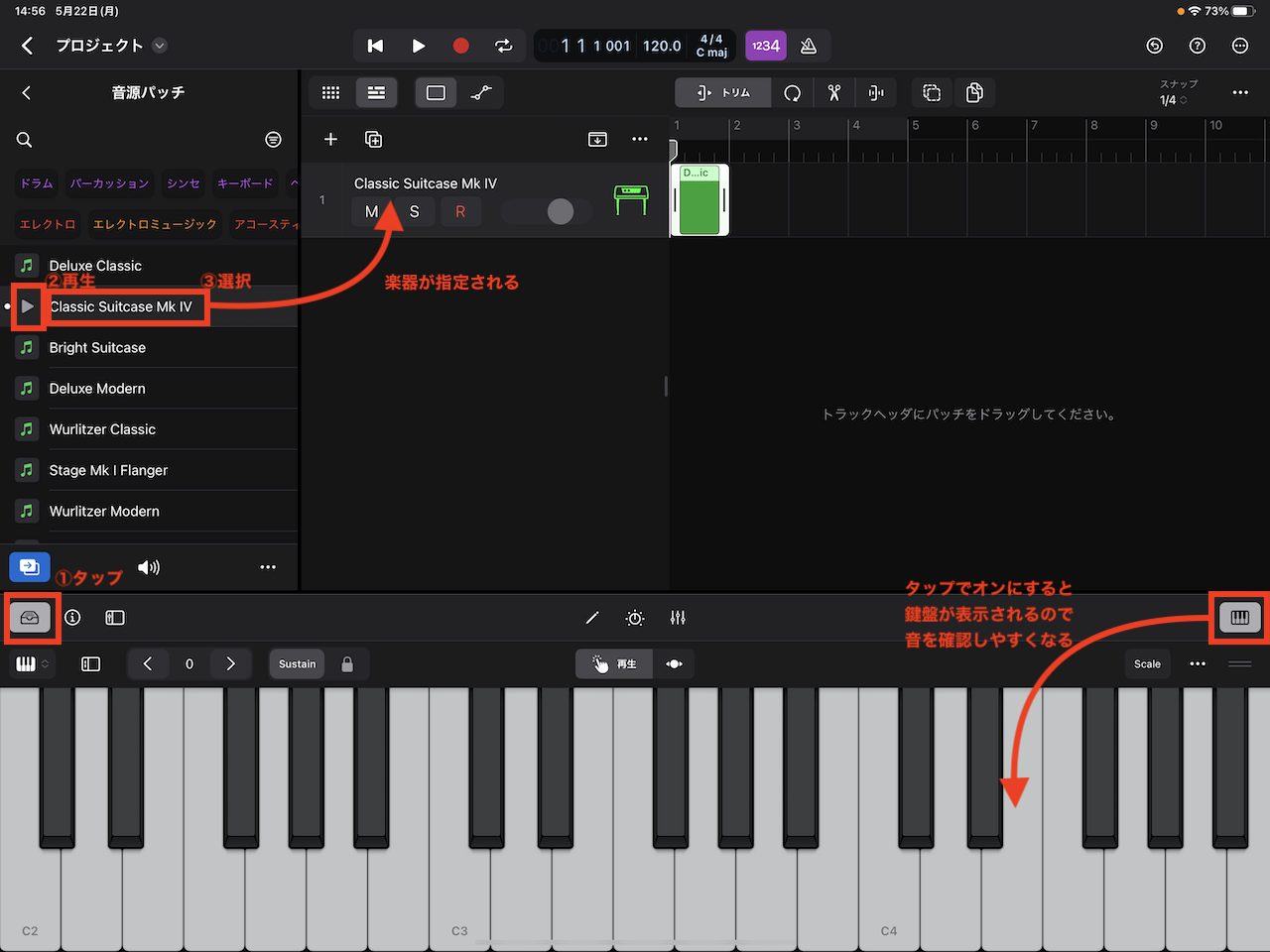Screen dimensions: 1270x952
Task: Open the mixer faders icon
Action: pos(678,618)
